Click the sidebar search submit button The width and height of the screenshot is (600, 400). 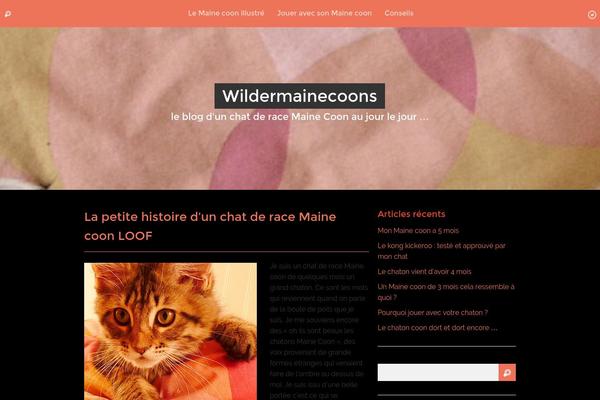(x=507, y=372)
